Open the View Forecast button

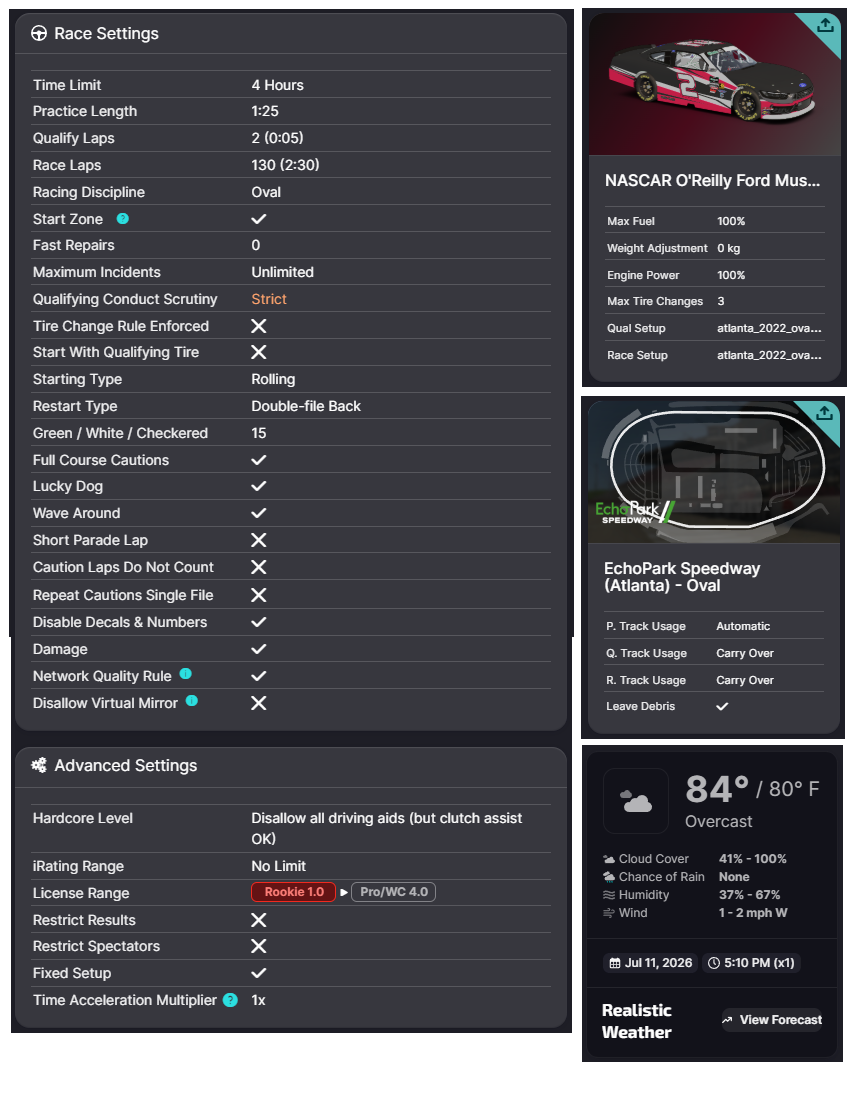coord(771,1020)
